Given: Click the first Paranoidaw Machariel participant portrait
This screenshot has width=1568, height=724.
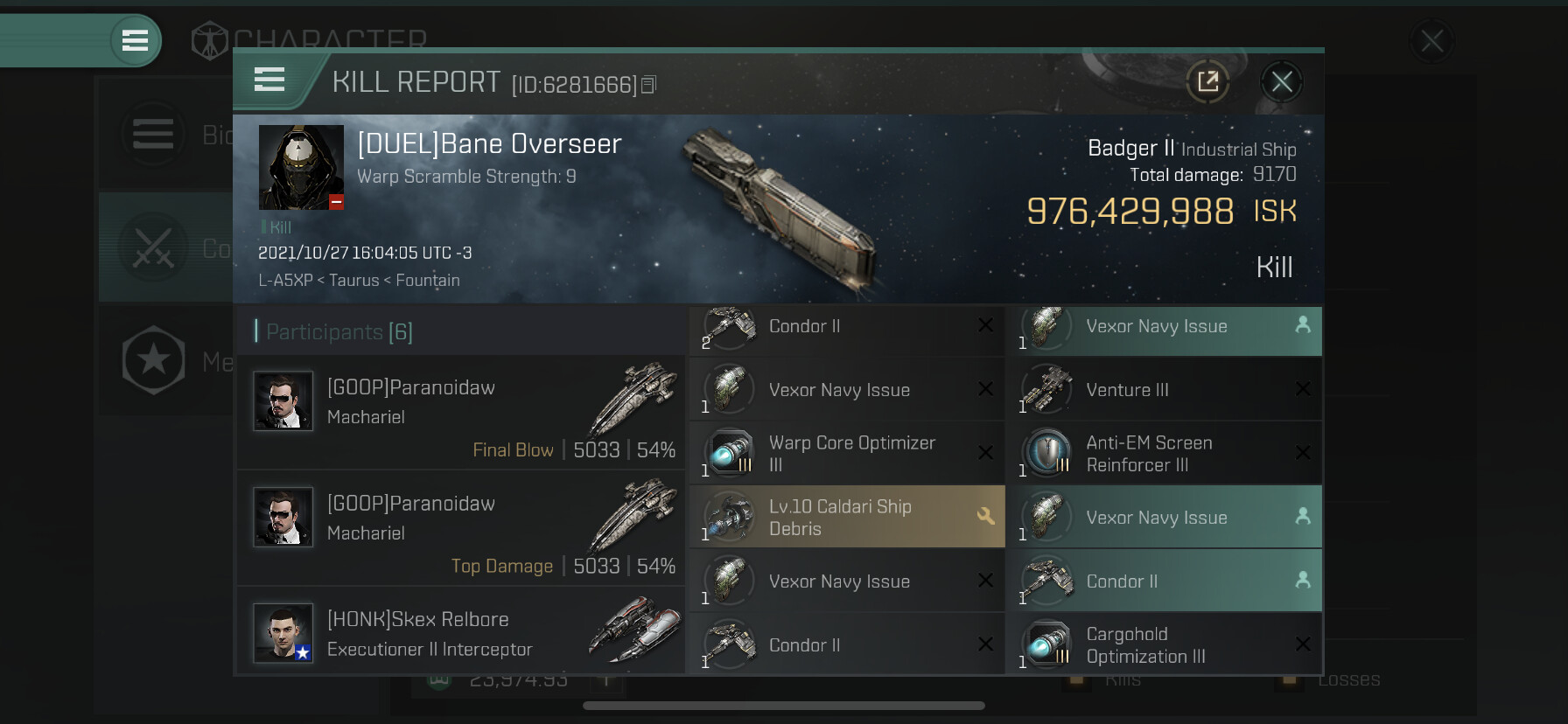Looking at the screenshot, I should pyautogui.click(x=283, y=400).
